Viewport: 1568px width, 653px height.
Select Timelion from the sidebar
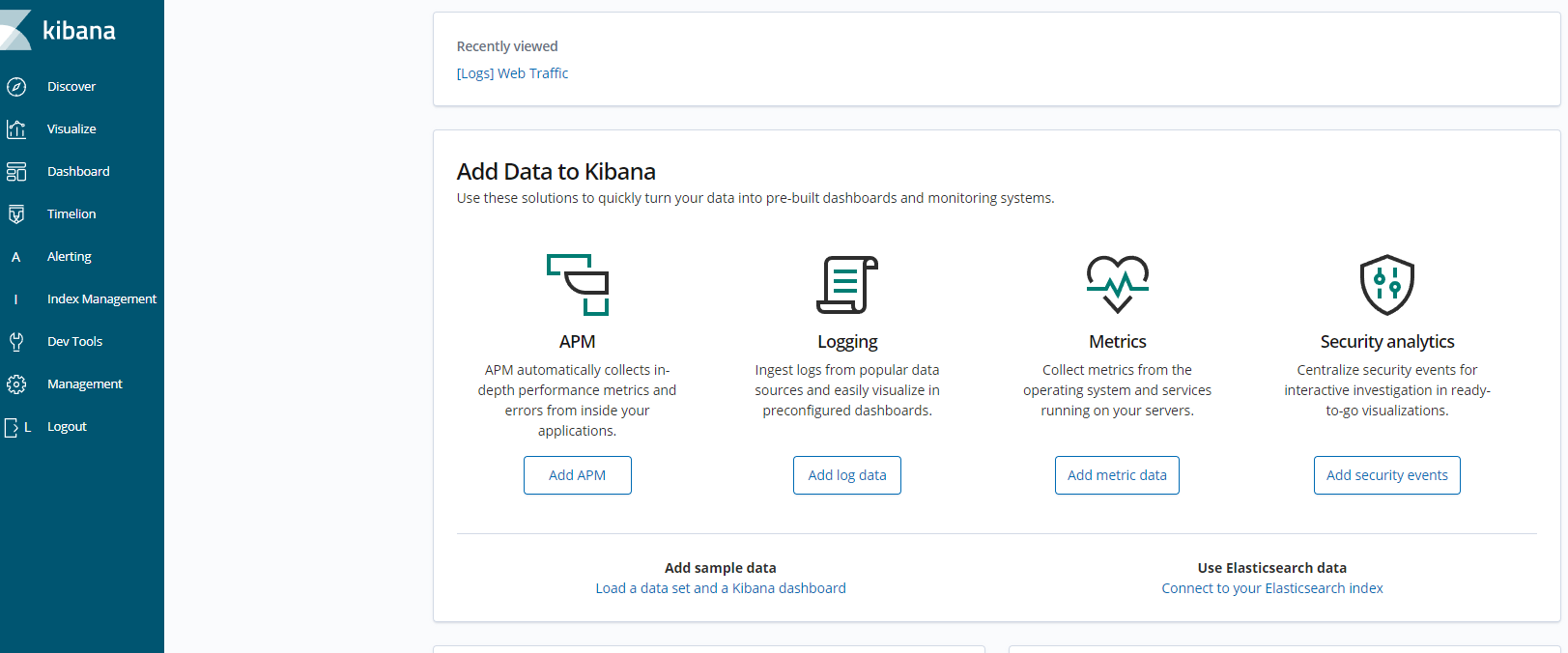[x=71, y=214]
